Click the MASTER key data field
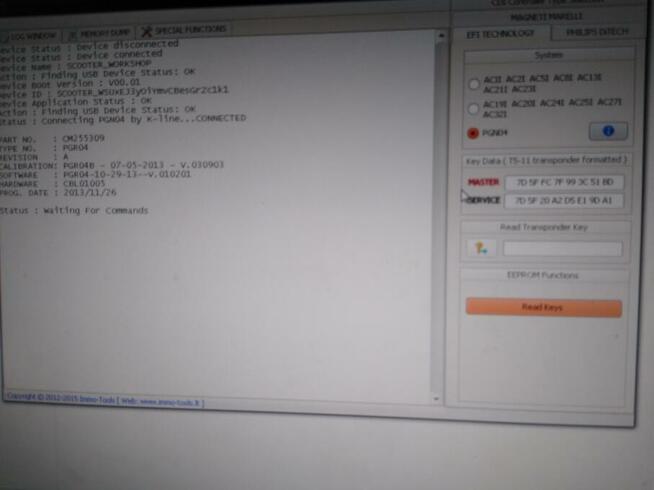654x490 pixels. [x=564, y=182]
